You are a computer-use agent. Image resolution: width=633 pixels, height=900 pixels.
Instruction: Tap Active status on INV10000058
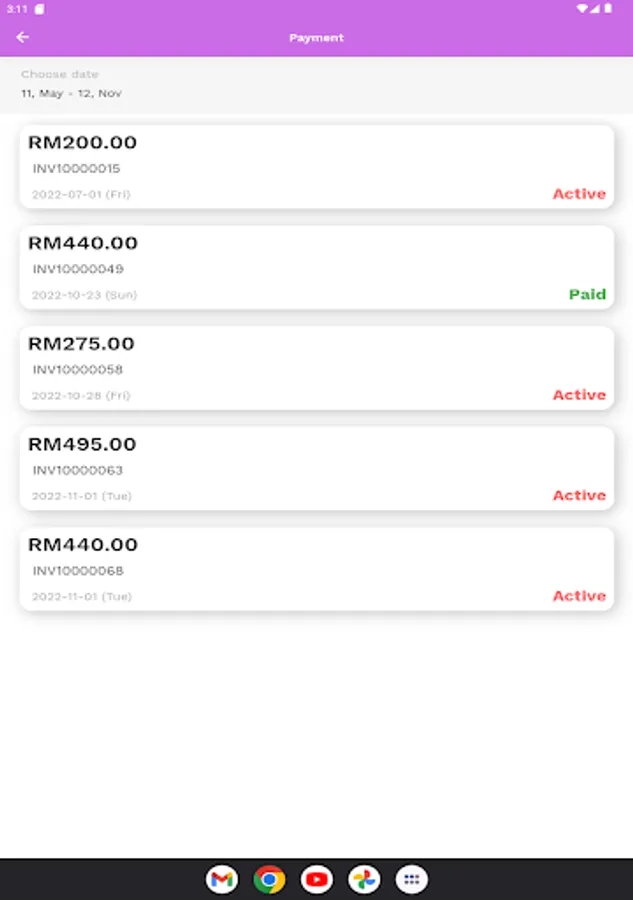coord(579,395)
